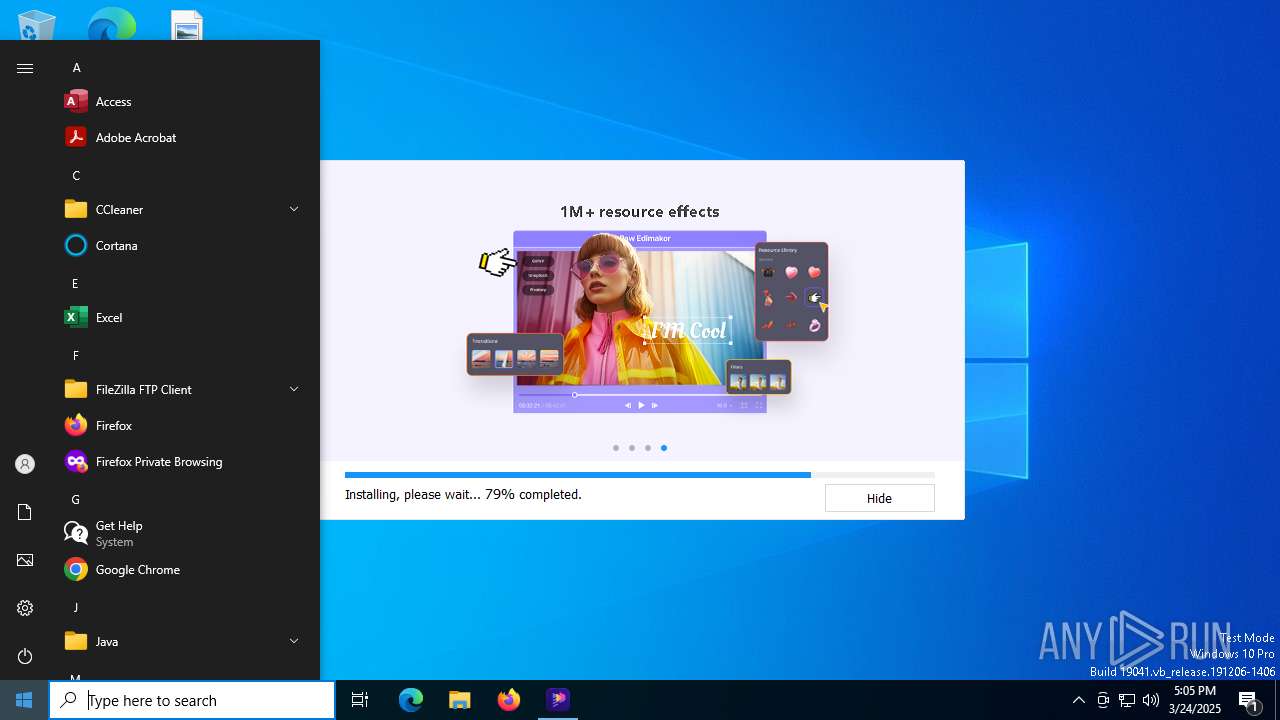The height and width of the screenshot is (720, 1280).
Task: Show hidden system tray icons
Action: [1078, 700]
